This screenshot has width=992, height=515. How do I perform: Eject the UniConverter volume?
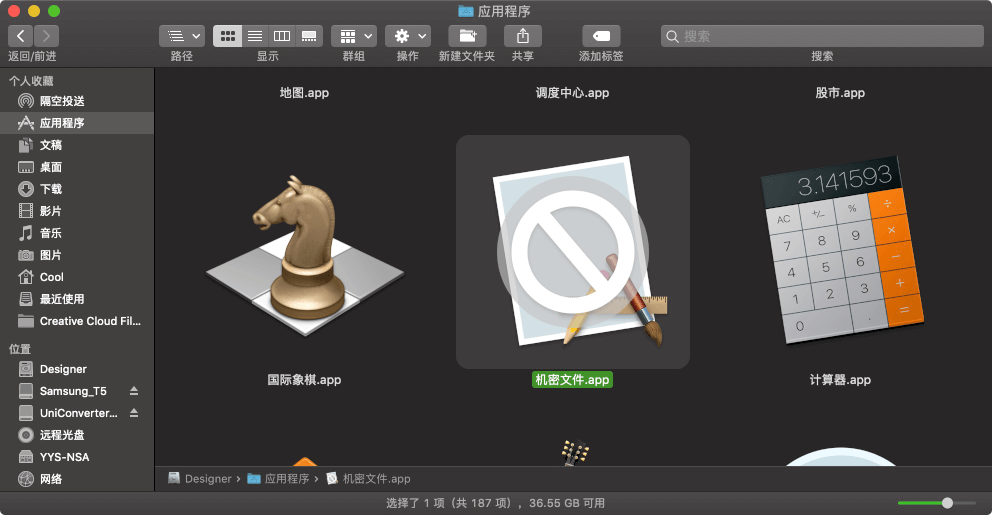tap(133, 413)
